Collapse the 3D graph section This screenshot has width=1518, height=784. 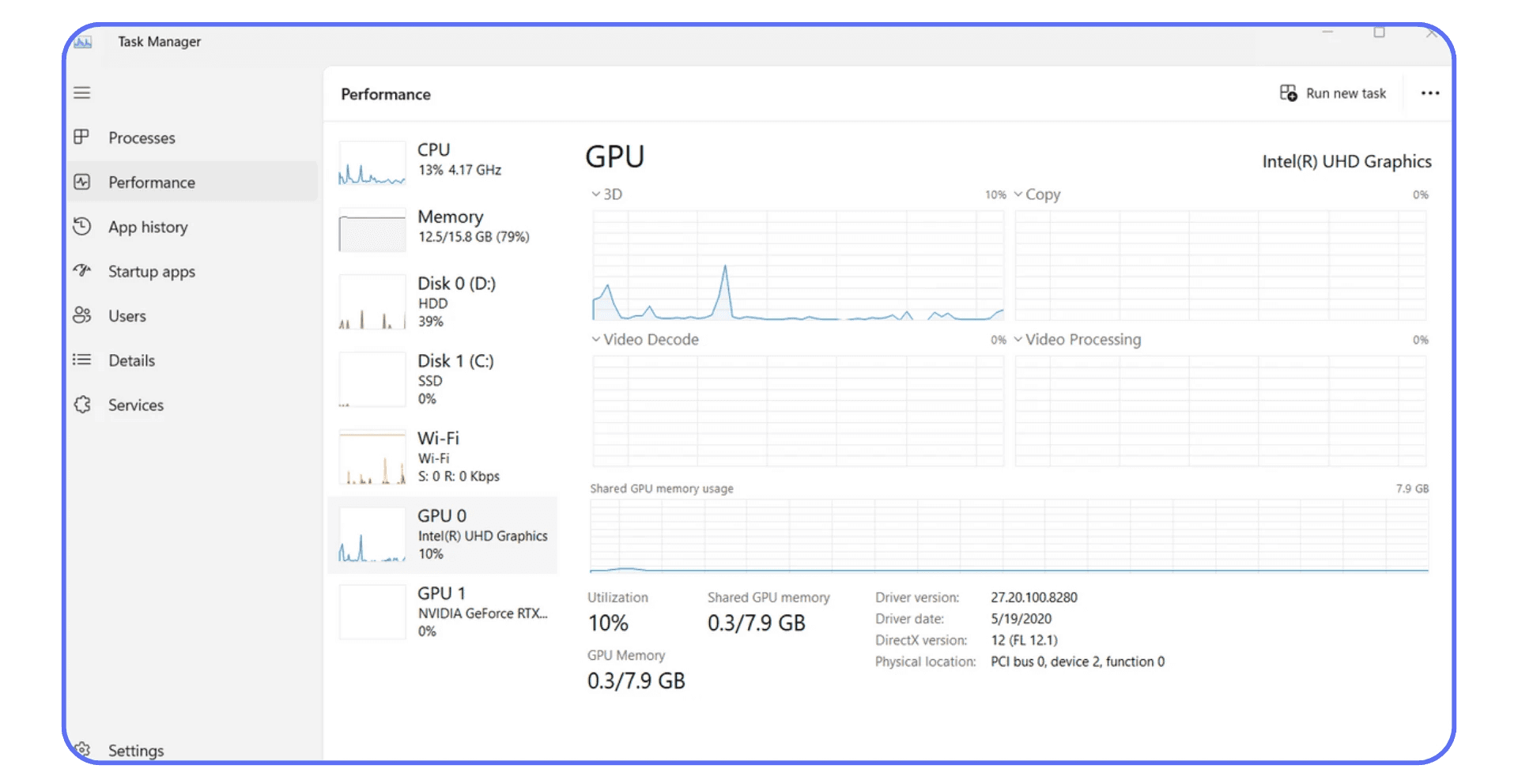pyautogui.click(x=595, y=194)
